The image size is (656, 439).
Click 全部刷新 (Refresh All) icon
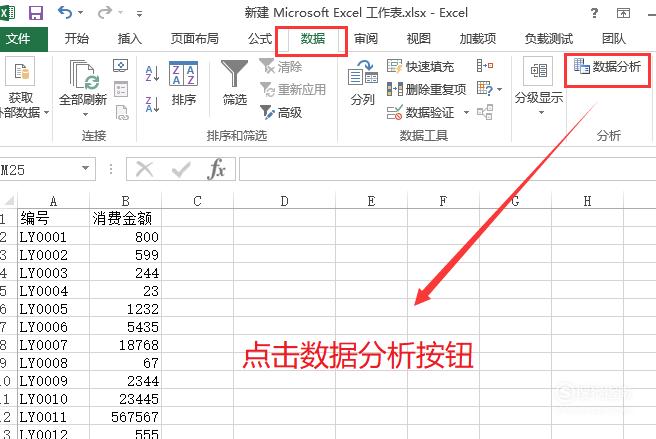(x=83, y=76)
